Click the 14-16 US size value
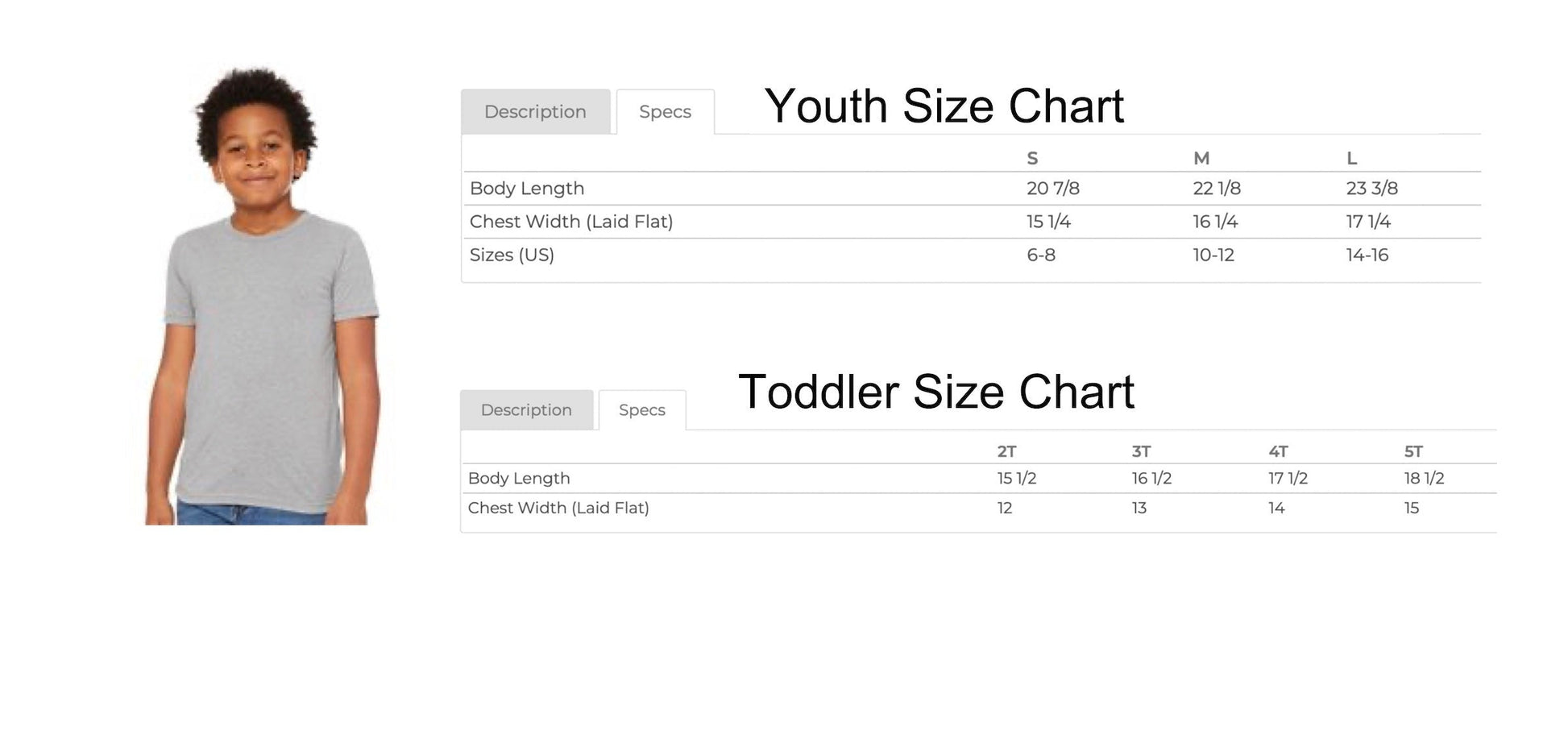The height and width of the screenshot is (735, 1568). point(1367,255)
